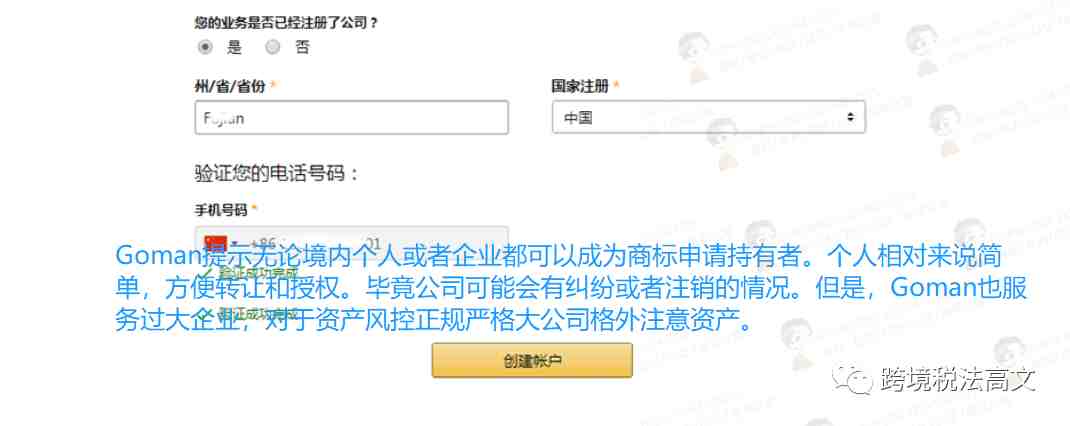Click the 您的业务是否已经注册了公司 question text

click(x=287, y=23)
